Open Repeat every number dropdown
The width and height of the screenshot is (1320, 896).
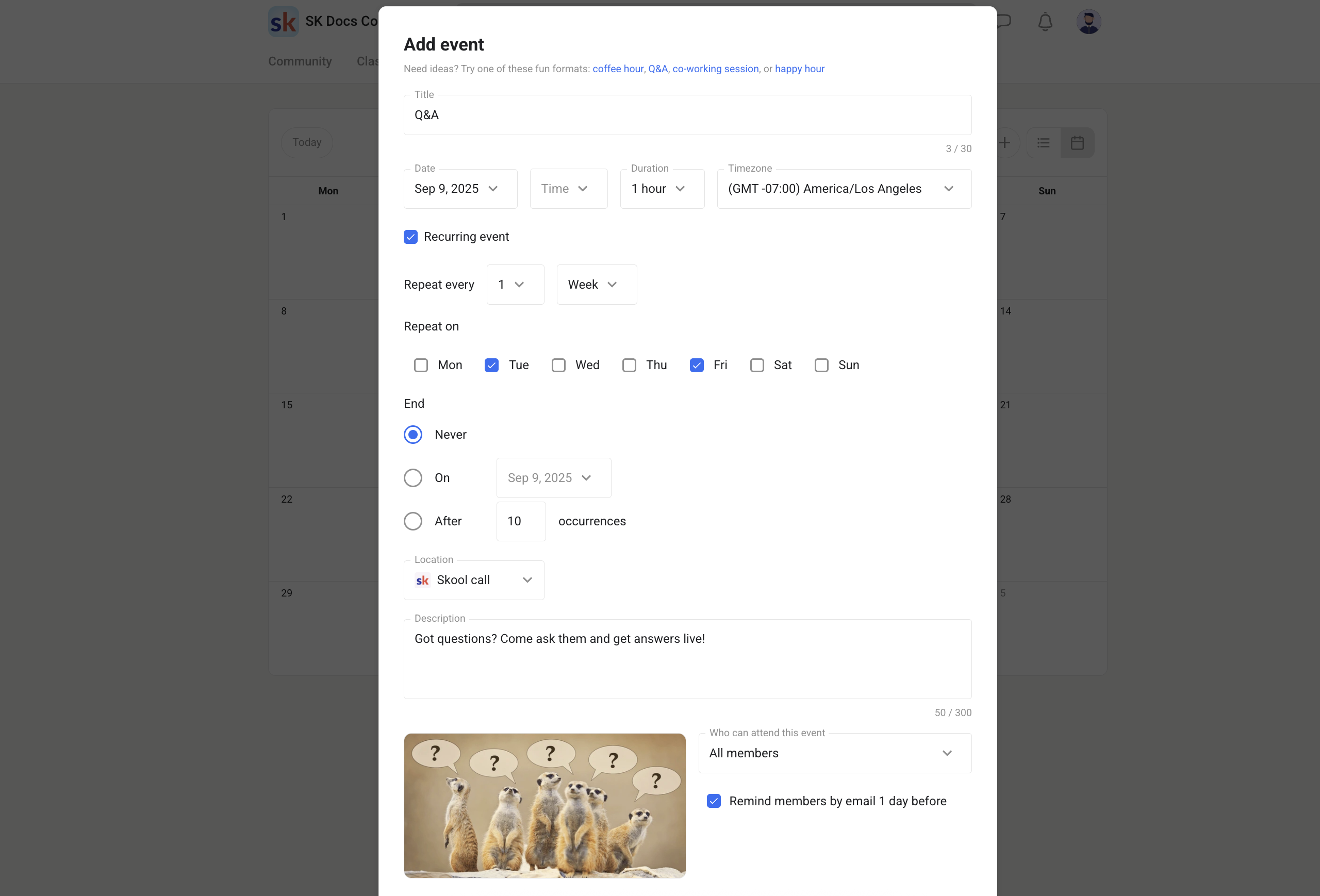click(515, 285)
